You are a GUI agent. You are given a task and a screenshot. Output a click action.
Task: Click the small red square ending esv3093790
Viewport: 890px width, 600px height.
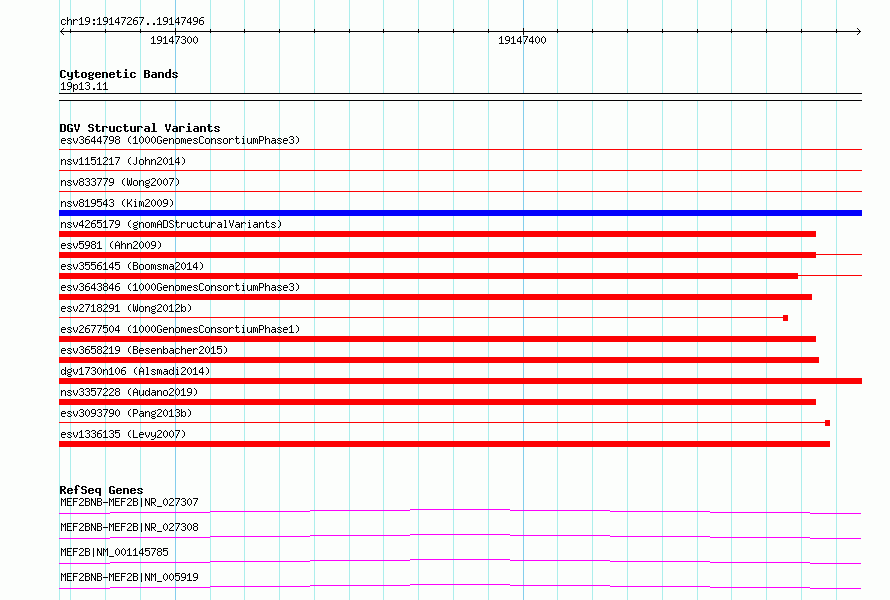tap(828, 423)
